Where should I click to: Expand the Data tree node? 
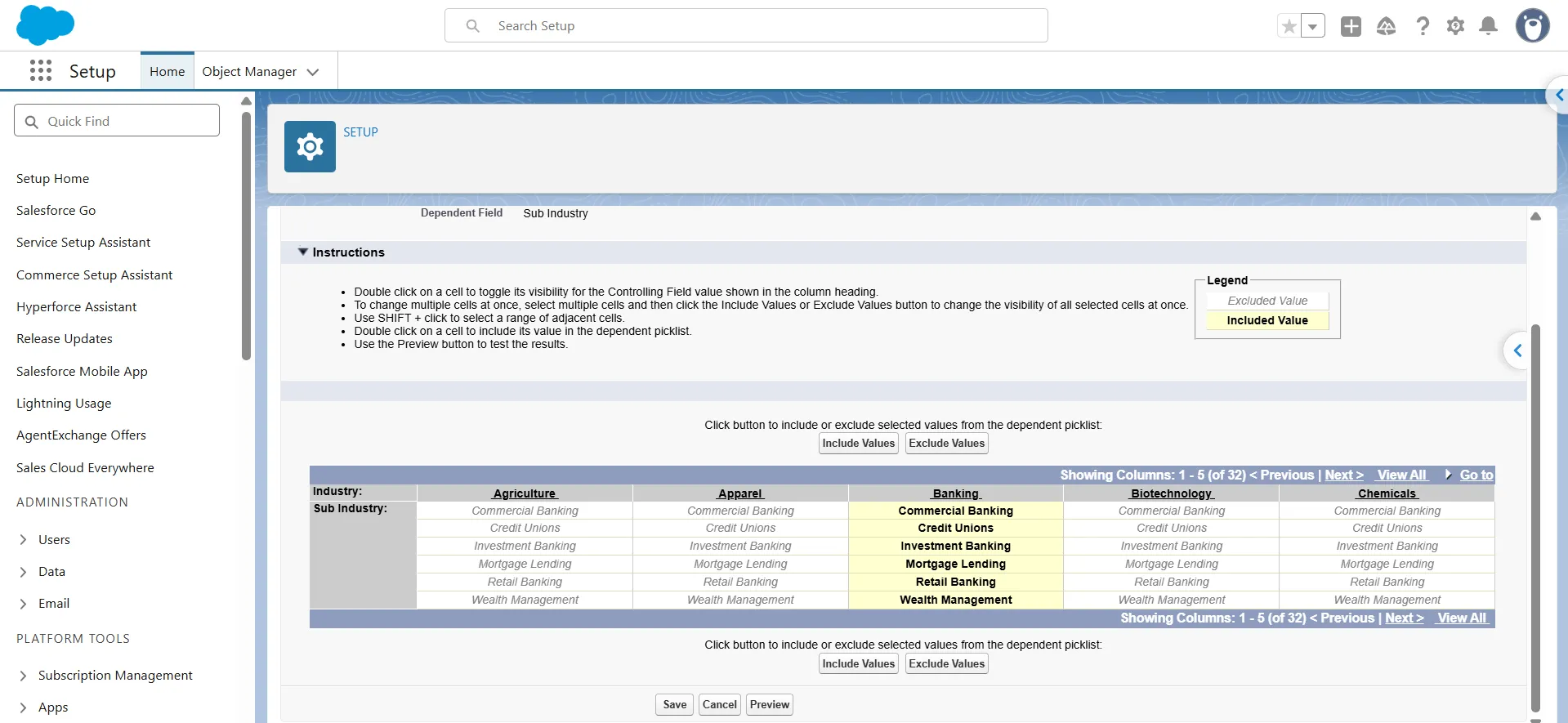23,572
